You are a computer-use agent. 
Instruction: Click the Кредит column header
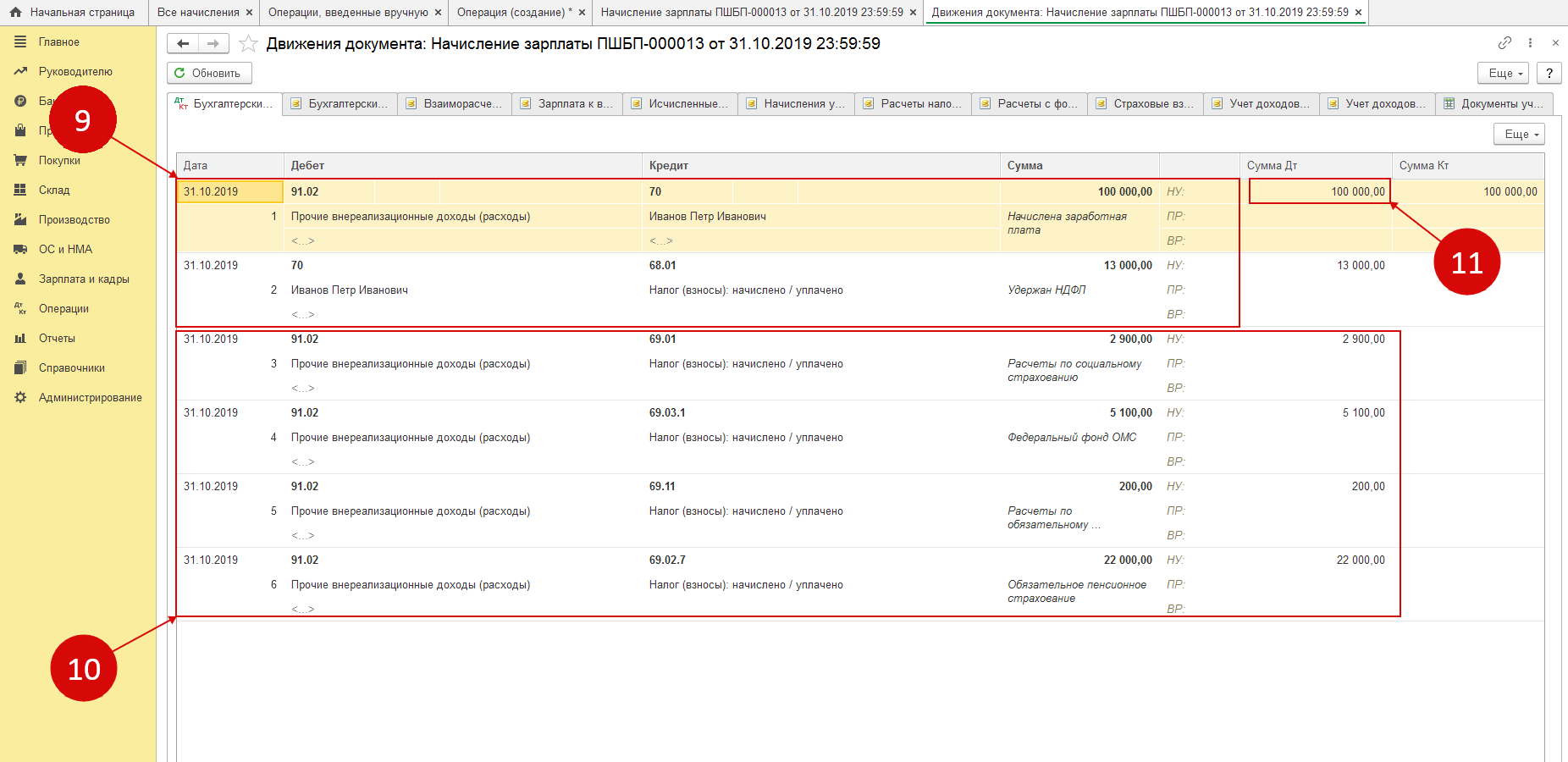click(821, 166)
